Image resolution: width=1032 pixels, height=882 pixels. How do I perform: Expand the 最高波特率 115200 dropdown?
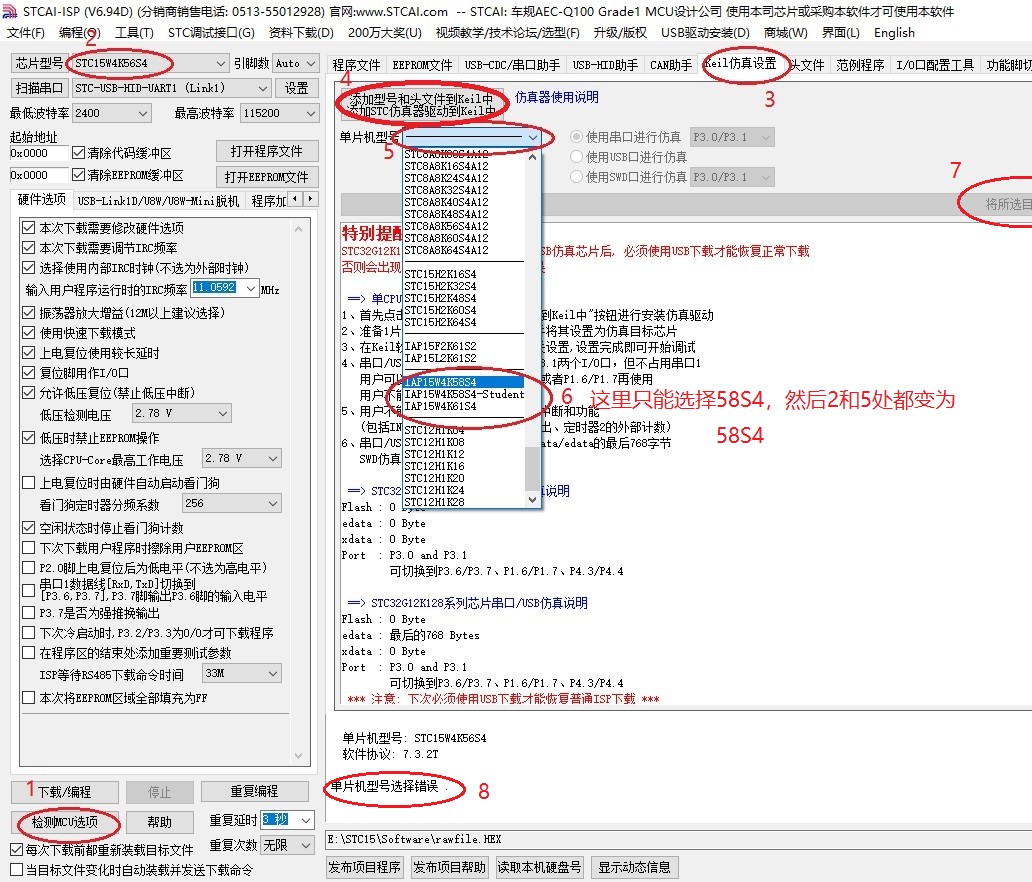pos(311,113)
